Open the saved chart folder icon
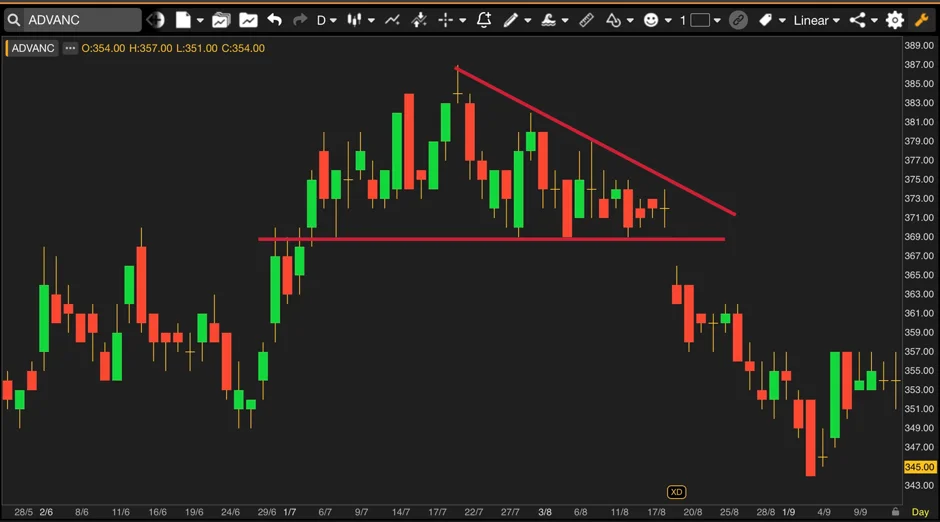 click(248, 20)
